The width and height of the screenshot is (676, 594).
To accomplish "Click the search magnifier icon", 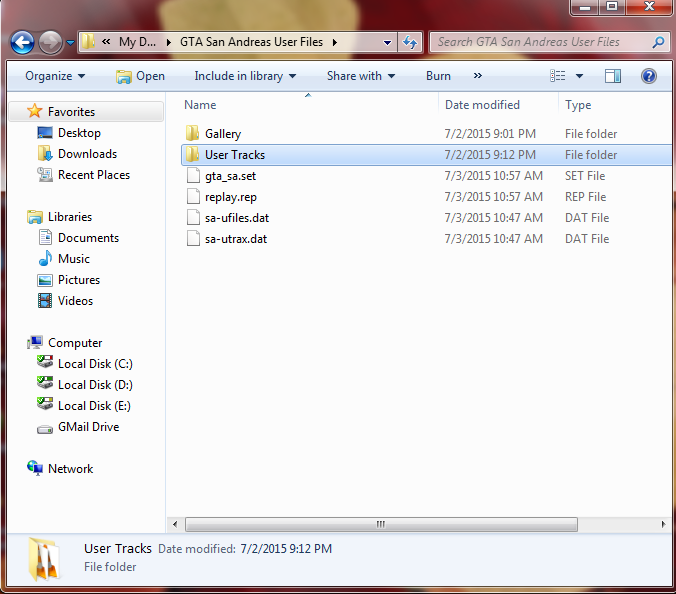I will point(658,42).
